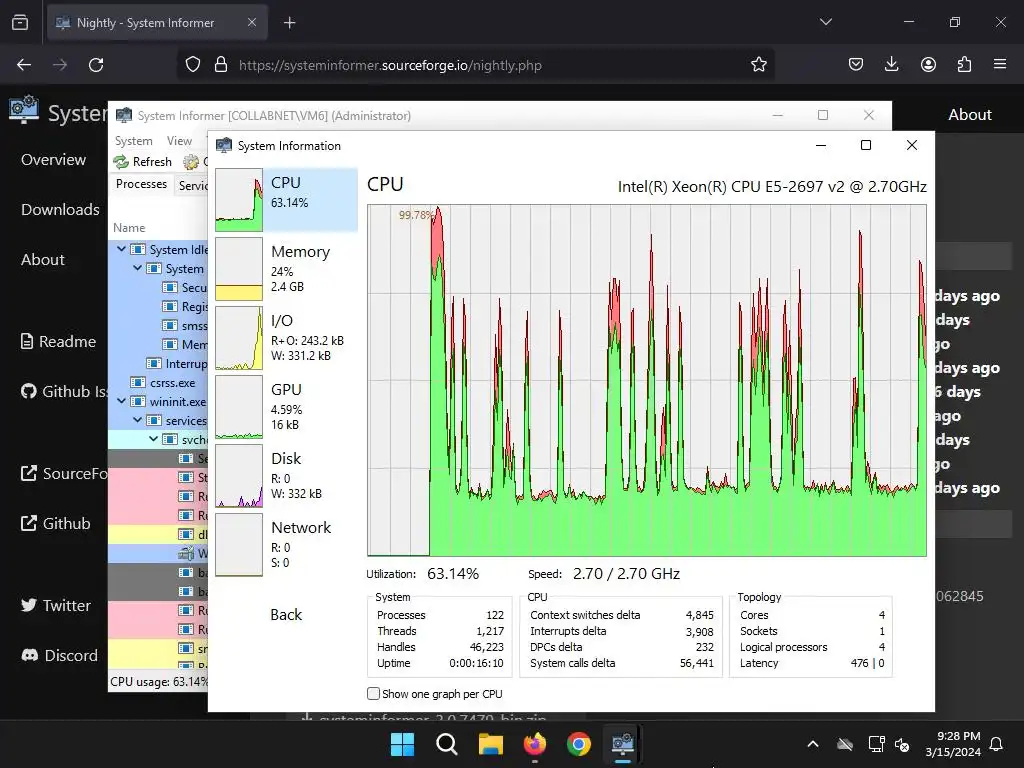
Task: Open the About link in website sidebar
Action: coord(42,259)
